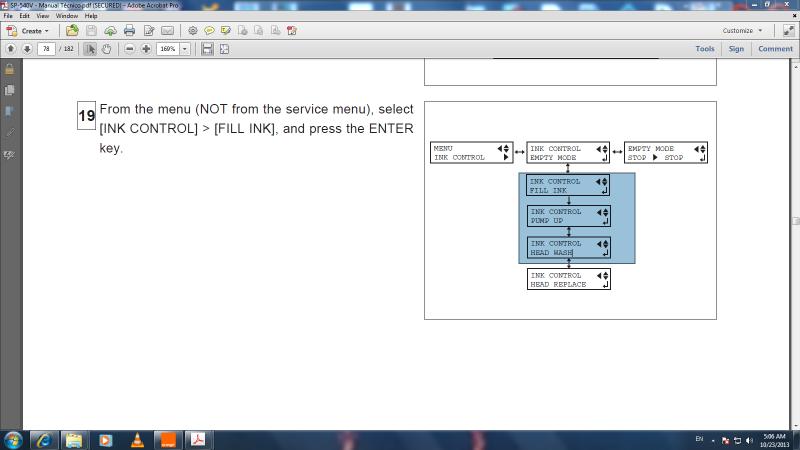
Task: Click vertical scrollbar up arrow
Action: [795, 65]
